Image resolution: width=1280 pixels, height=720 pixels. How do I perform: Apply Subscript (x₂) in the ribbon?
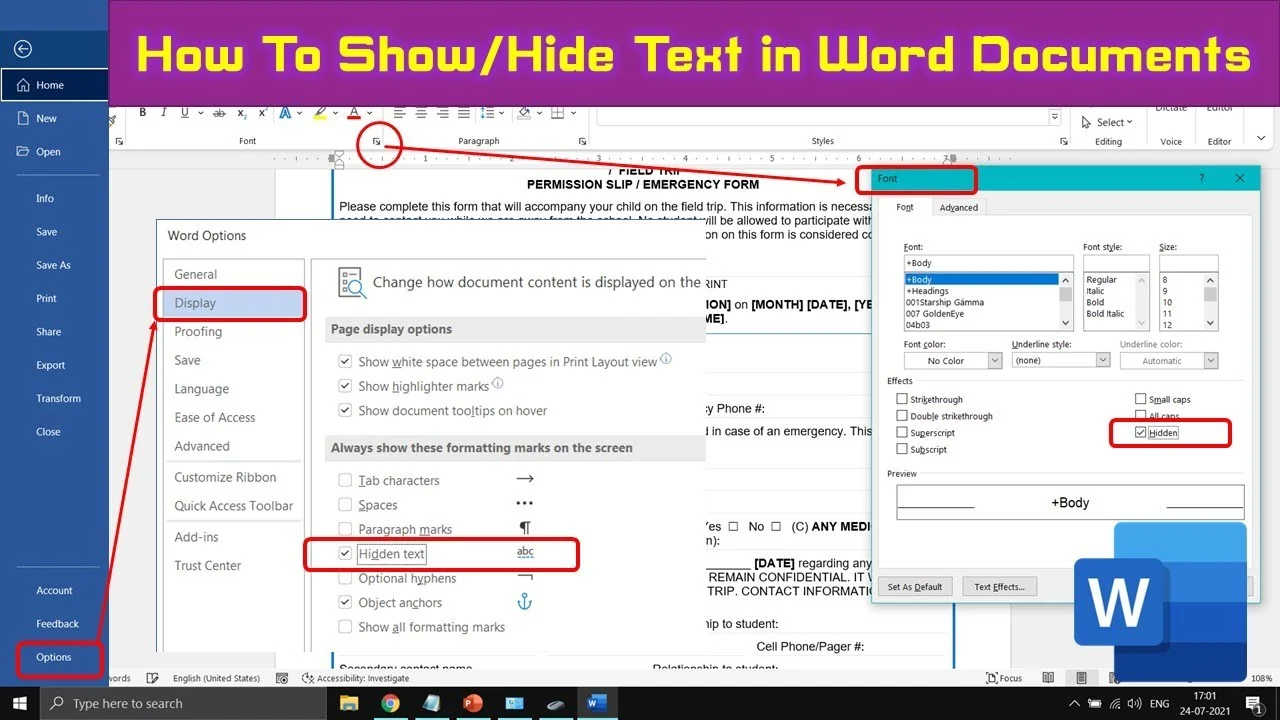pos(242,113)
